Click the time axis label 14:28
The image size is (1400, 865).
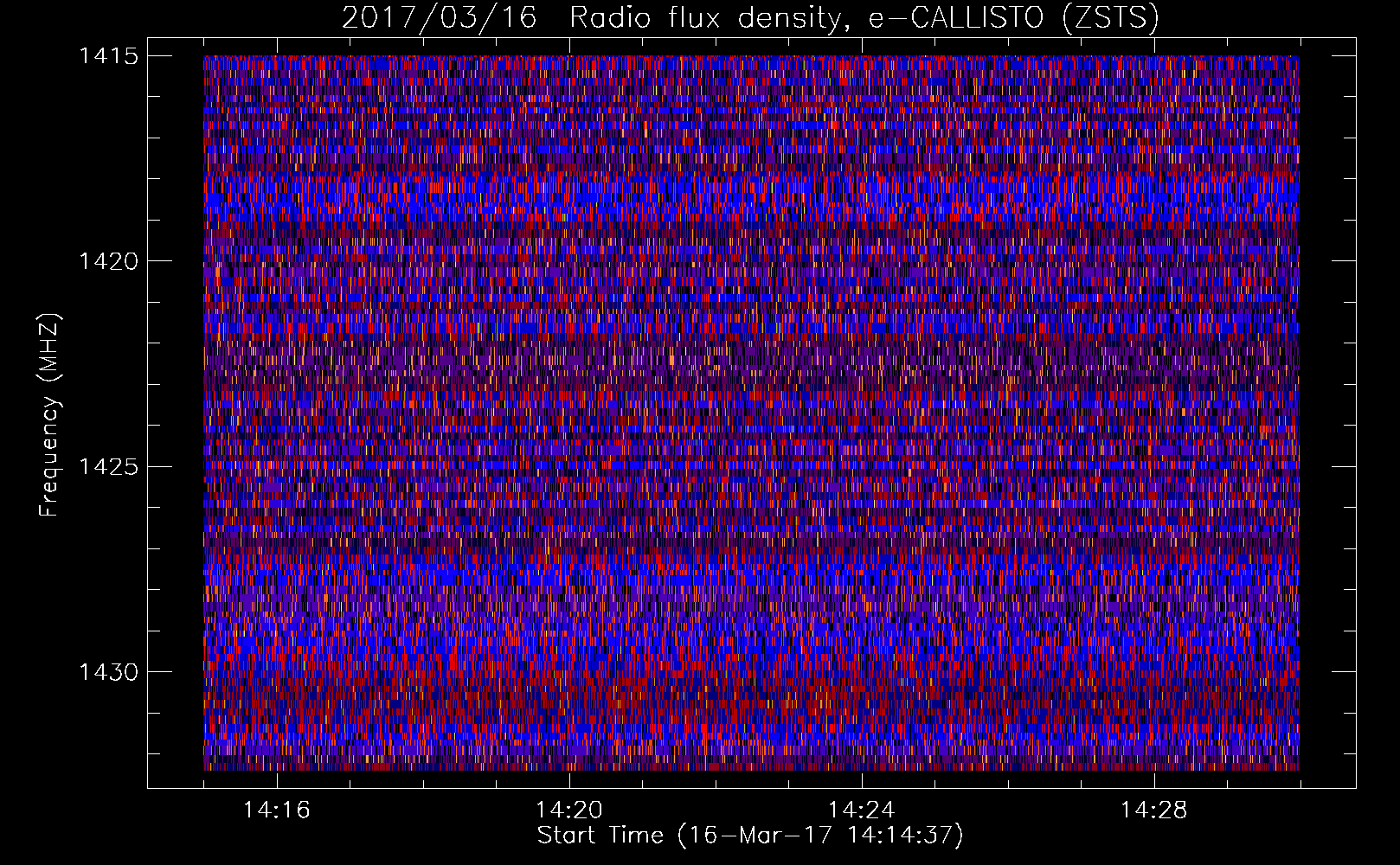pyautogui.click(x=1153, y=811)
